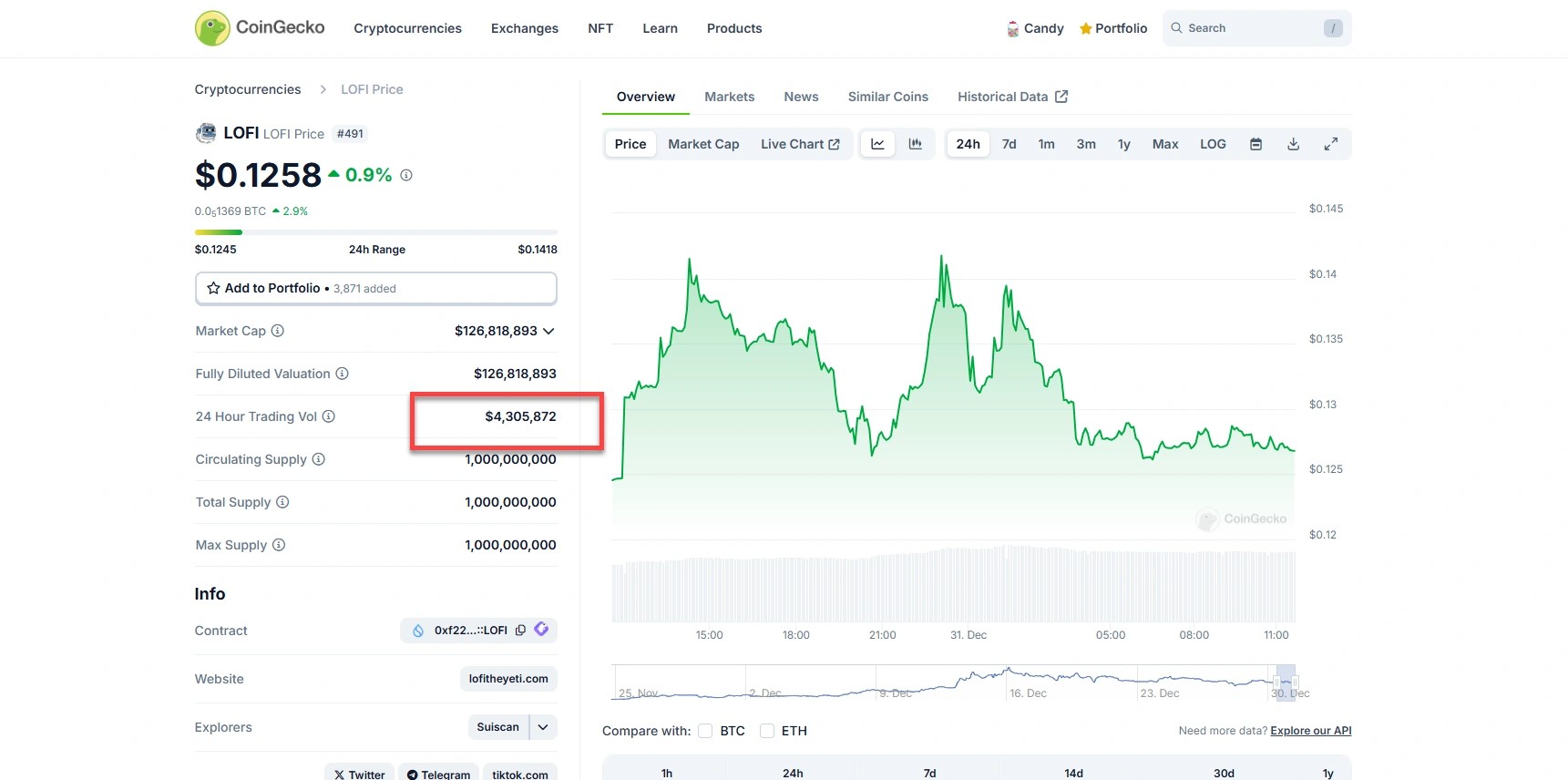This screenshot has width=1568, height=780.
Task: Open the Similar Coins tab
Action: coord(887,97)
